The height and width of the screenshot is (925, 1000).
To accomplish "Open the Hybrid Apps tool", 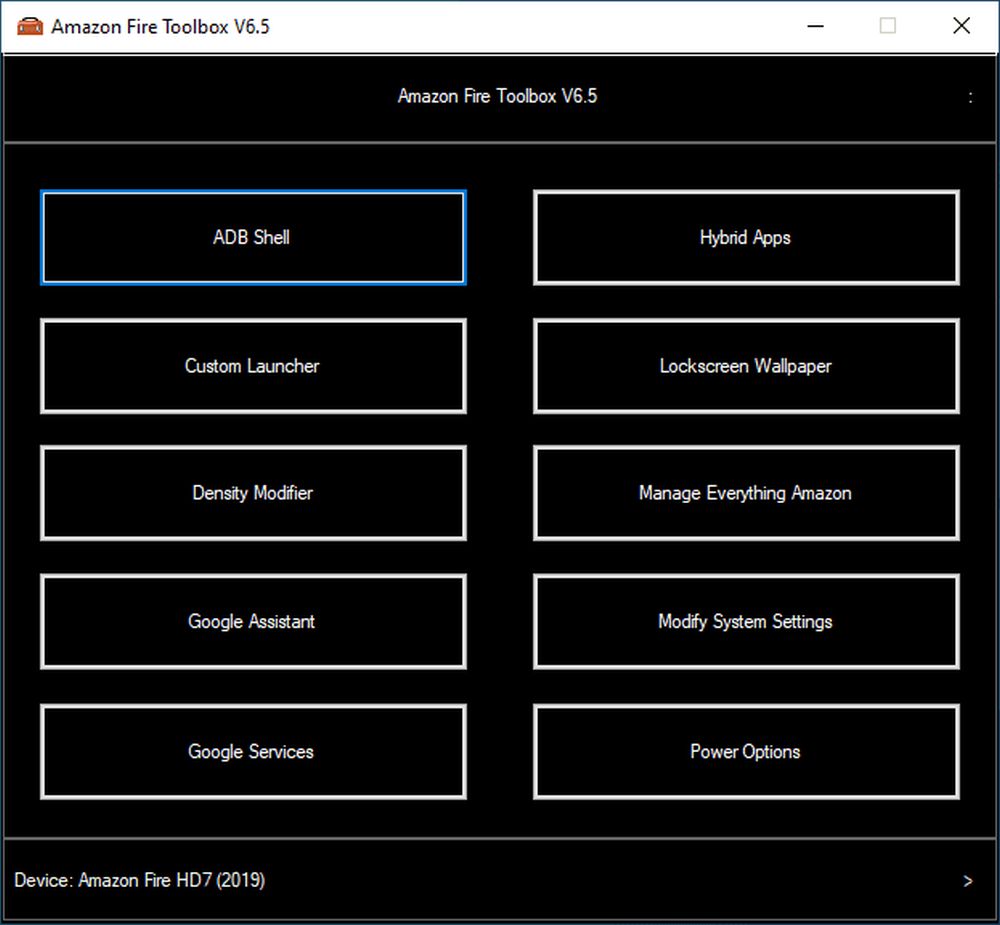I will pyautogui.click(x=746, y=238).
